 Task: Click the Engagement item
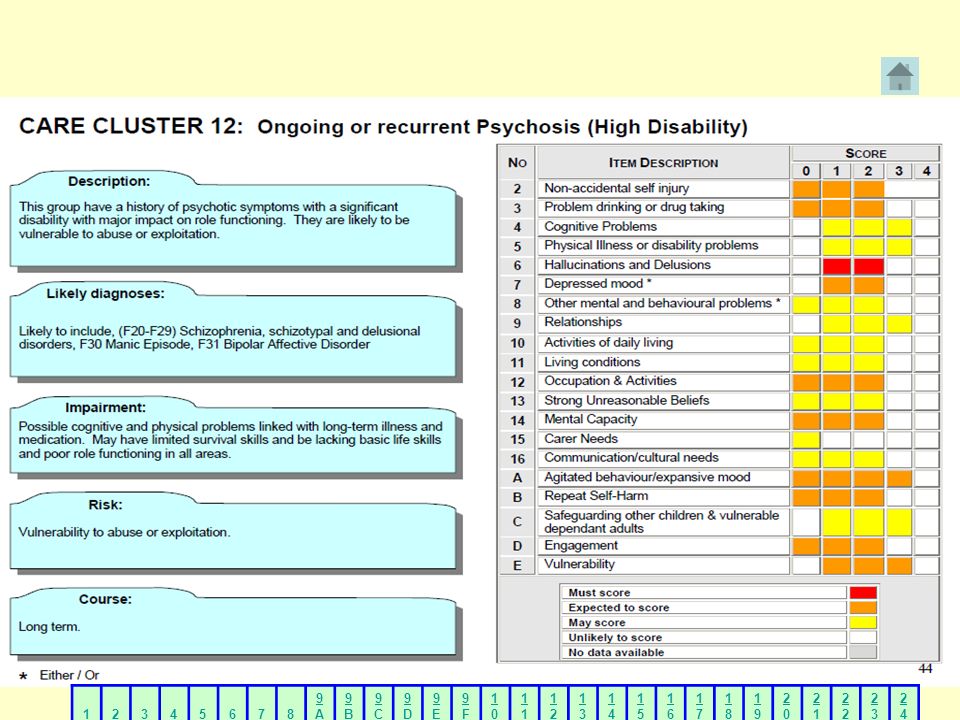point(664,546)
